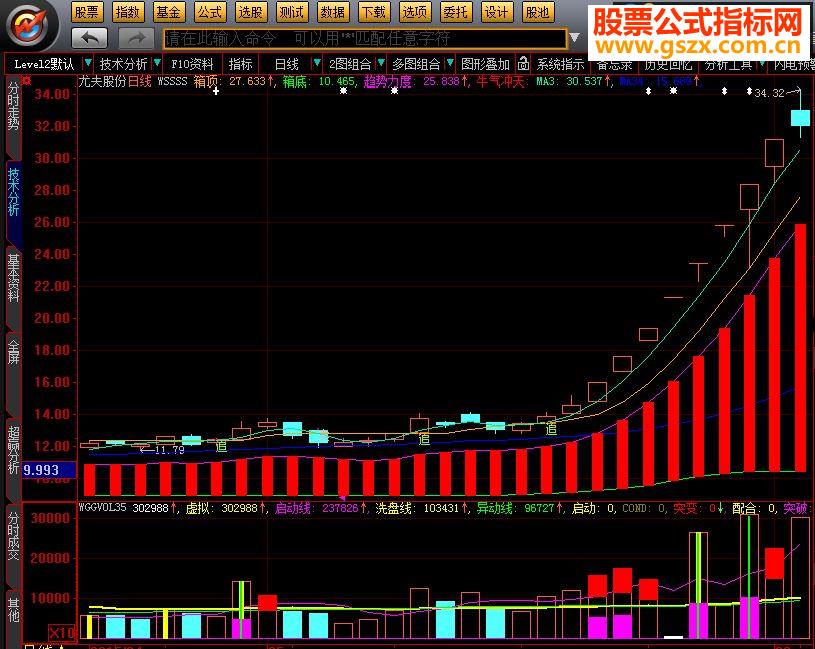Viewport: 815px width, 649px height.
Task: Open the 委托 trade entrust panel
Action: point(455,13)
